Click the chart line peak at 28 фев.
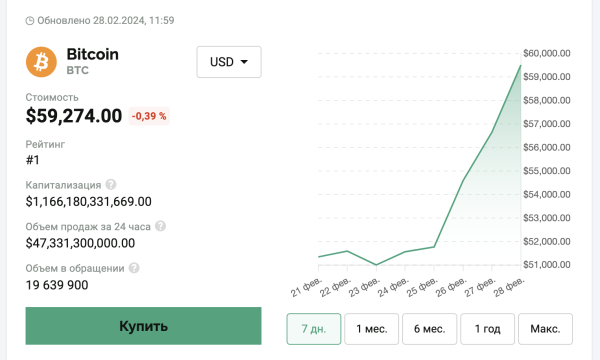 pos(520,66)
